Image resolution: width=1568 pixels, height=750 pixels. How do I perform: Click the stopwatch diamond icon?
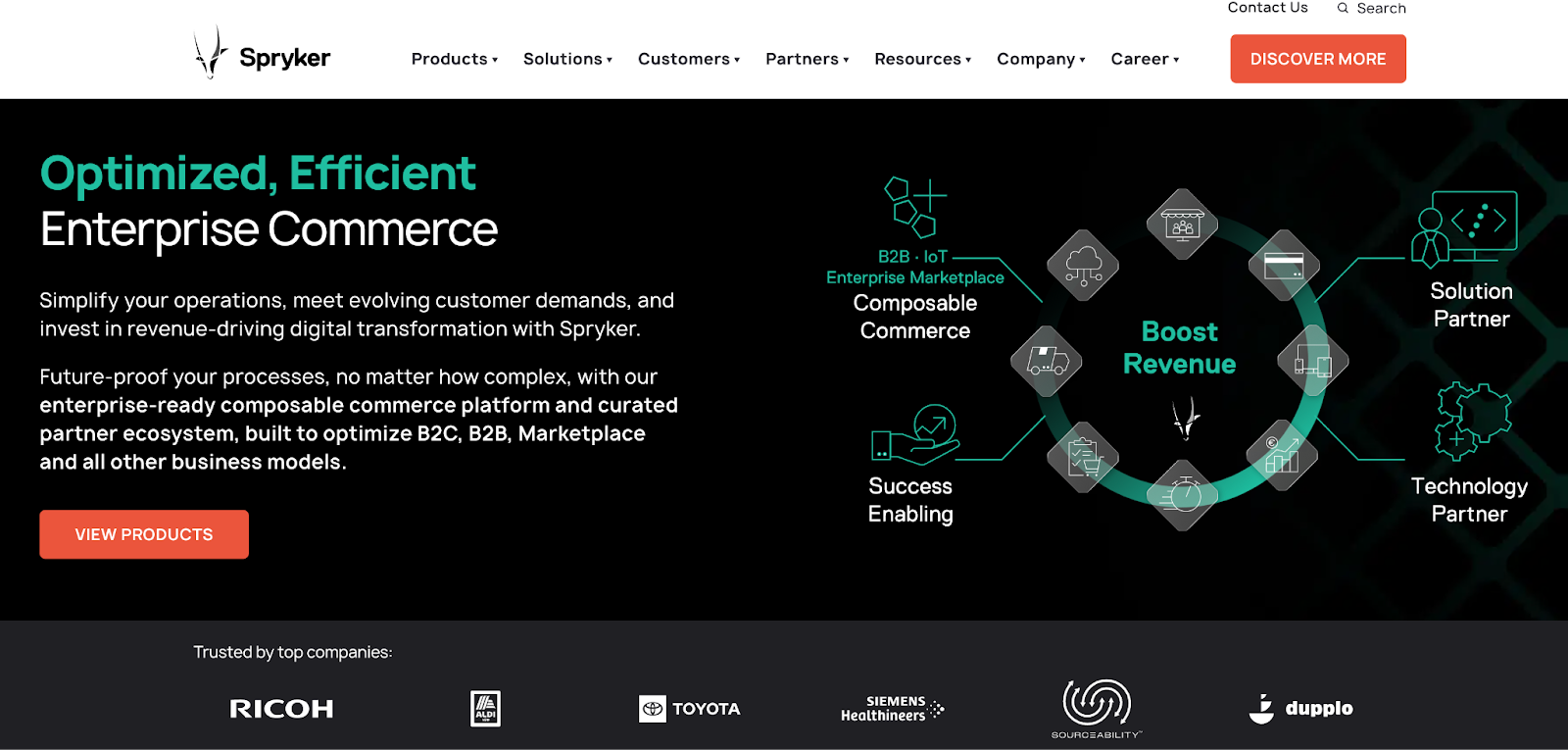(x=1183, y=495)
